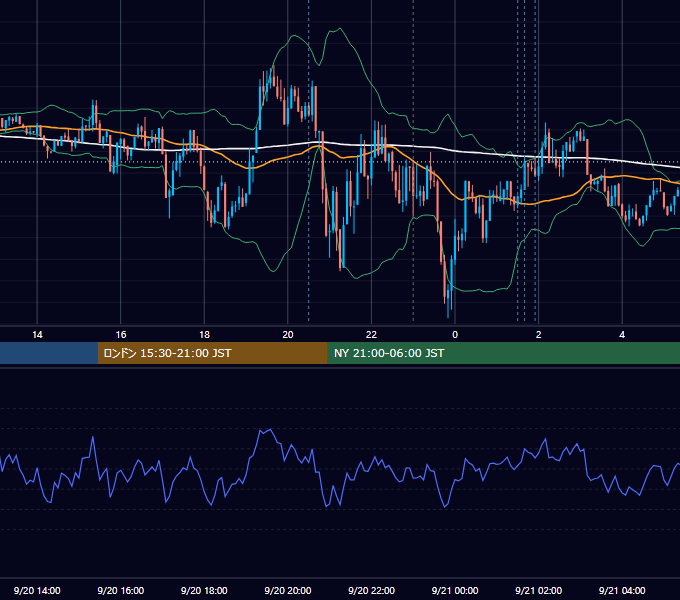Click the 9/20 20:00 time label
Image resolution: width=680 pixels, height=600 pixels.
[x=288, y=590]
